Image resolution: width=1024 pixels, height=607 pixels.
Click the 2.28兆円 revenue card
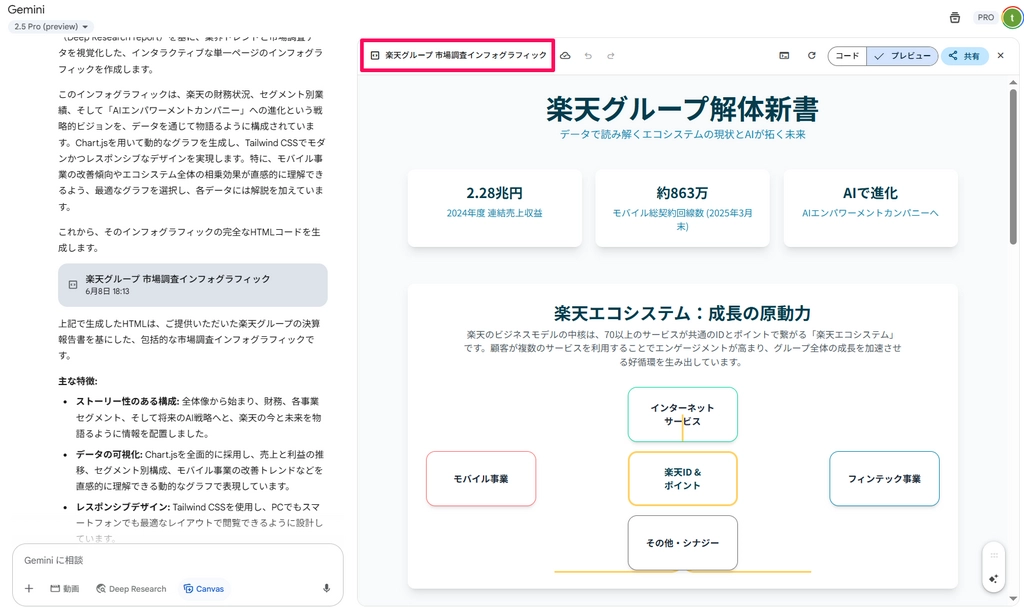click(x=494, y=208)
